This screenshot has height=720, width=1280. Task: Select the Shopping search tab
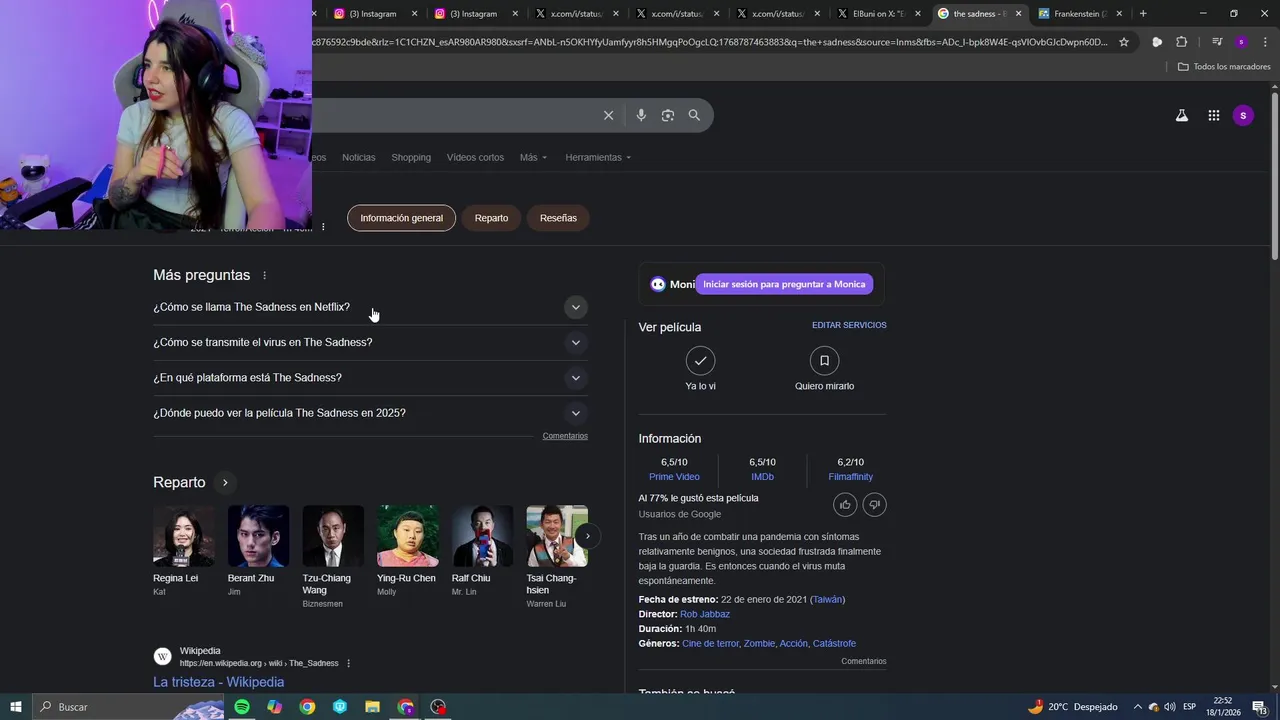[411, 157]
